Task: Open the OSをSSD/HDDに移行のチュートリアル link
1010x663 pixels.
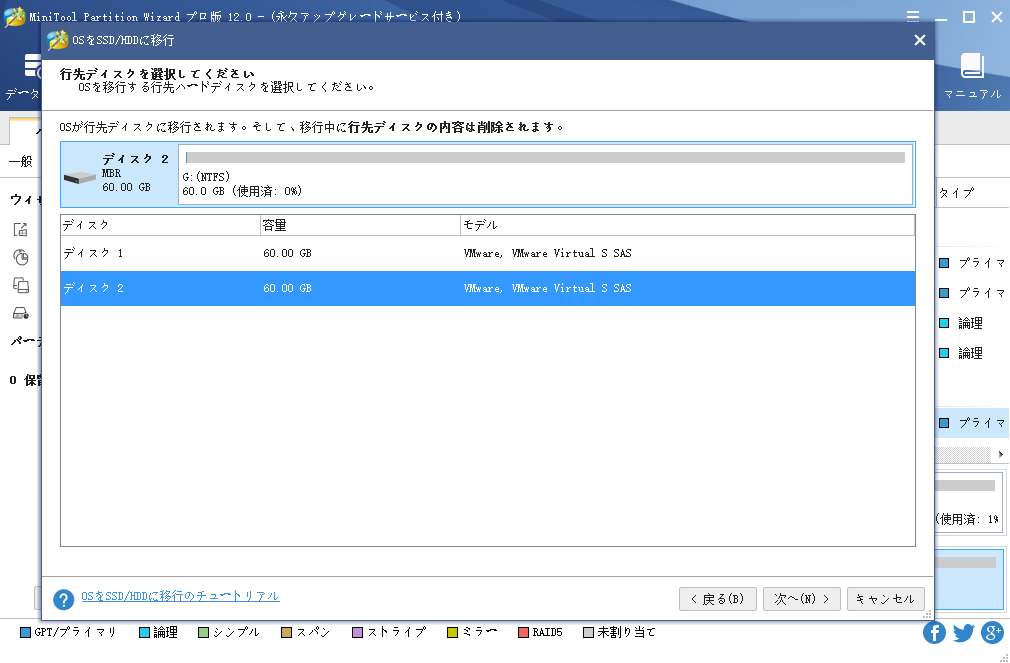Action: point(180,596)
